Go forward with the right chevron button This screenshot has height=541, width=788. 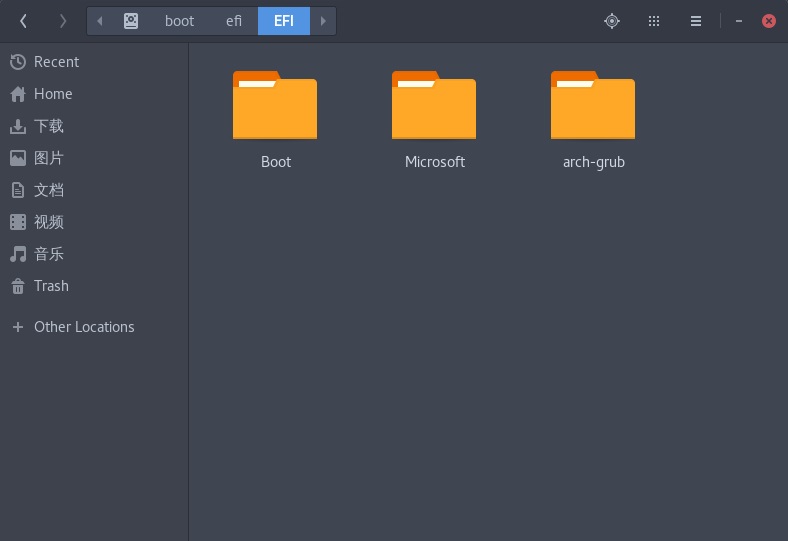63,21
